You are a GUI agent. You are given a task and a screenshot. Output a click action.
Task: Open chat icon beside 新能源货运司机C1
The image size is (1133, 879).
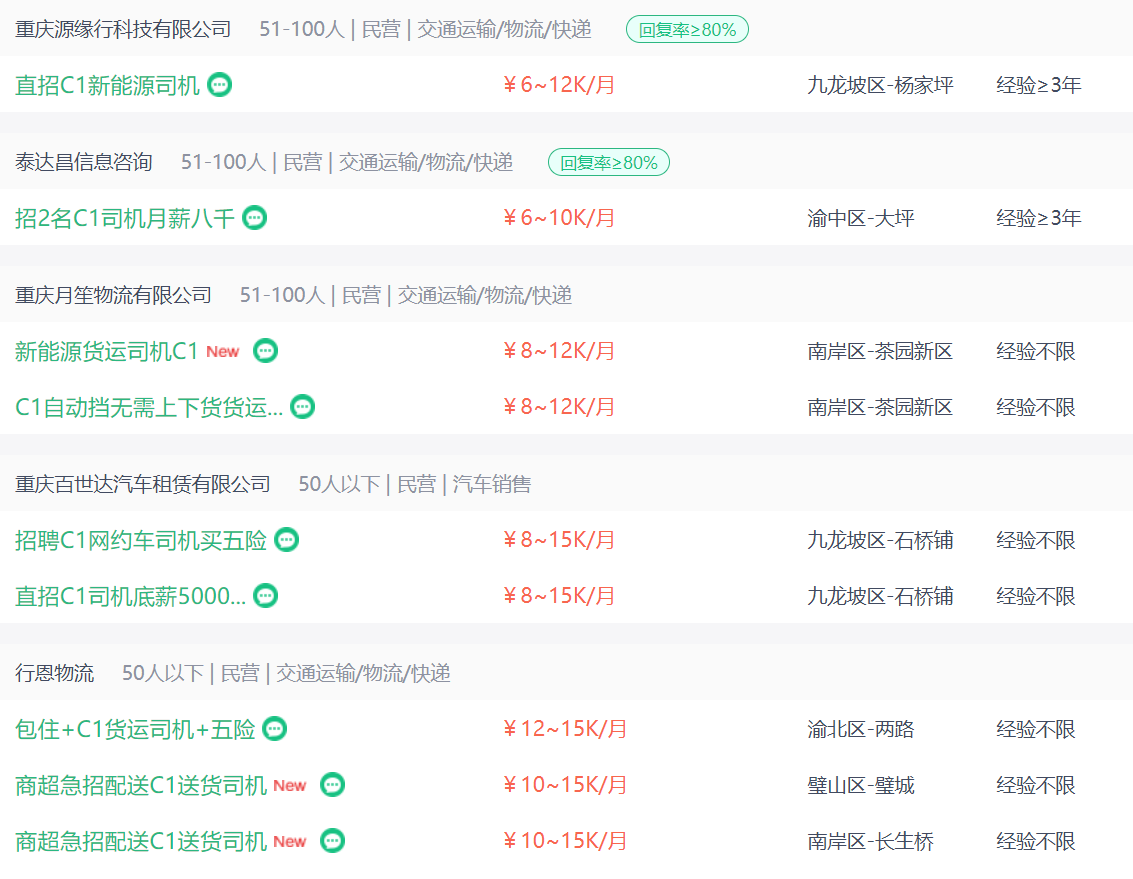(265, 351)
